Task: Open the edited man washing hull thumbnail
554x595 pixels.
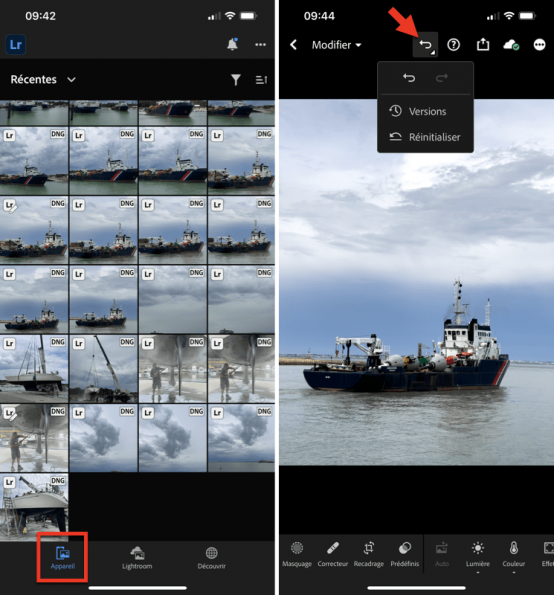Action: (x=34, y=438)
